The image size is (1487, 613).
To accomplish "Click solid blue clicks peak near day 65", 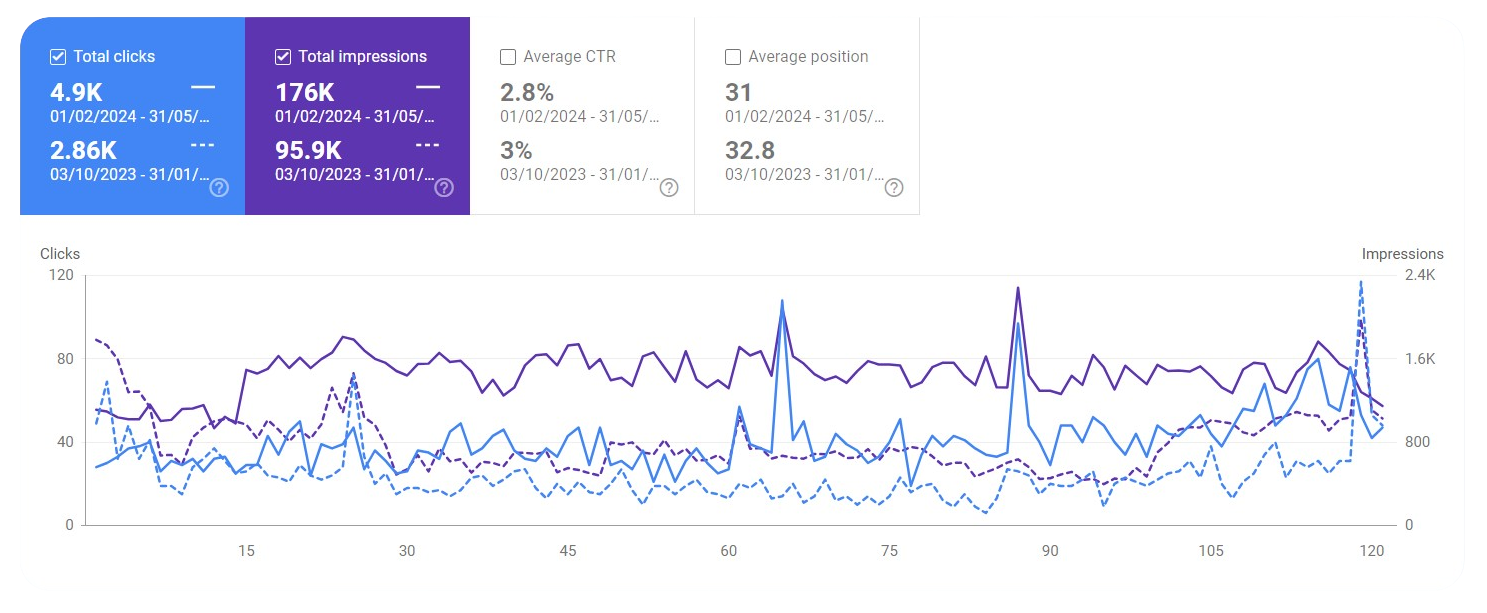I will [782, 300].
